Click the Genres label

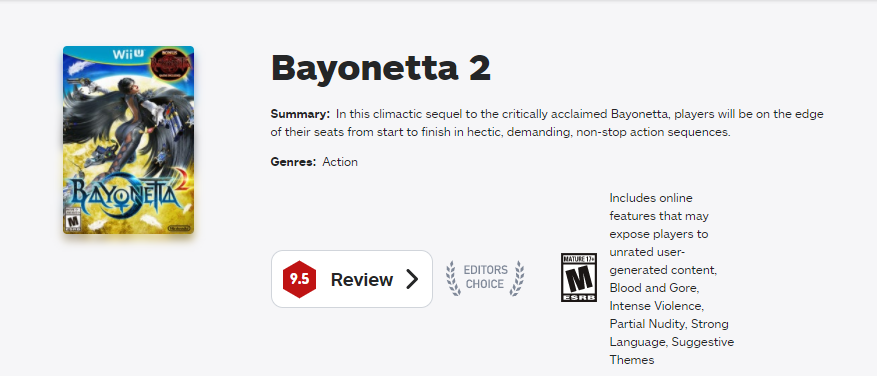(293, 162)
